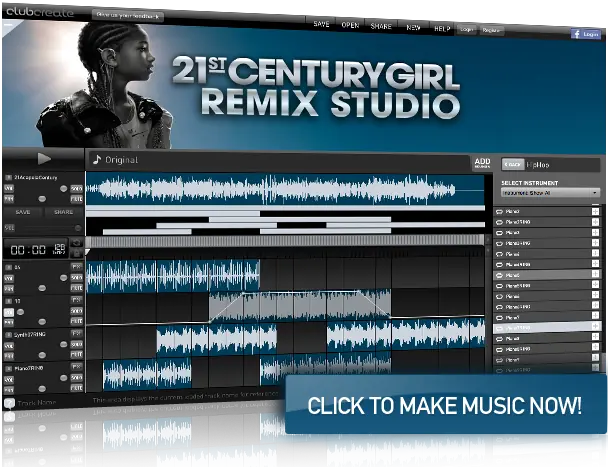Image resolution: width=608 pixels, height=467 pixels.
Task: Mute the PianoSTRING track
Action: 76,388
